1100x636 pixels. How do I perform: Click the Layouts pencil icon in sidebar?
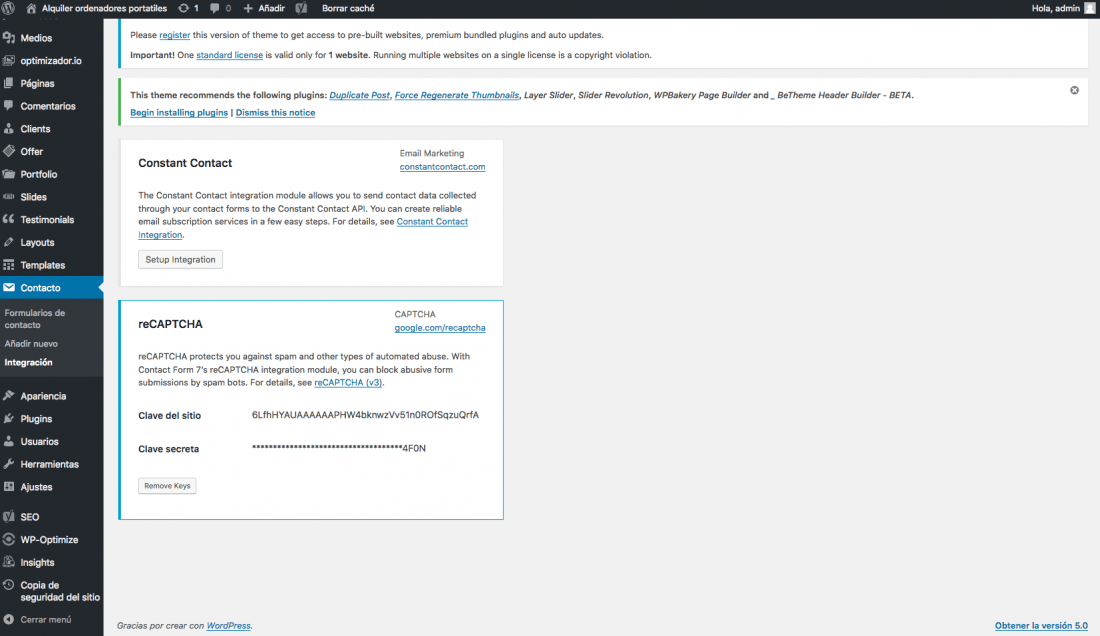[9, 242]
